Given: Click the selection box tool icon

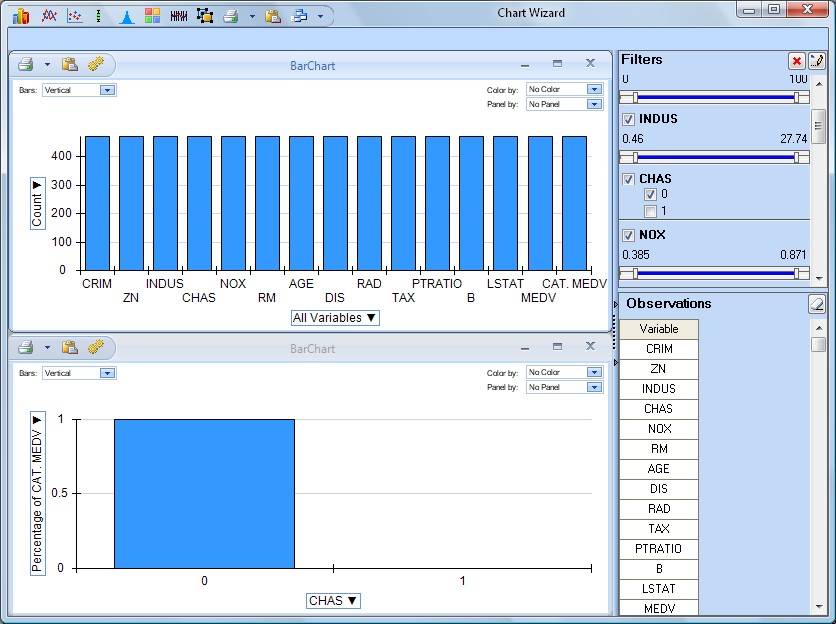Looking at the screenshot, I should 205,16.
